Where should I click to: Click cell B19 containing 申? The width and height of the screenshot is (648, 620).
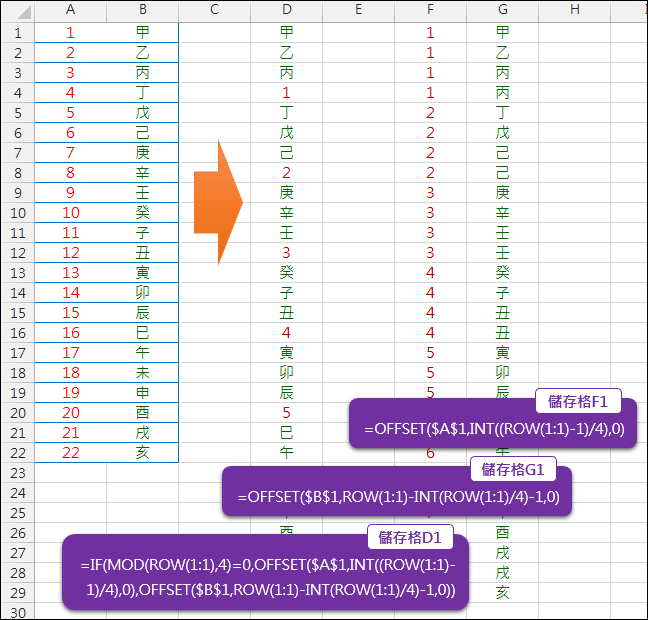[143, 393]
